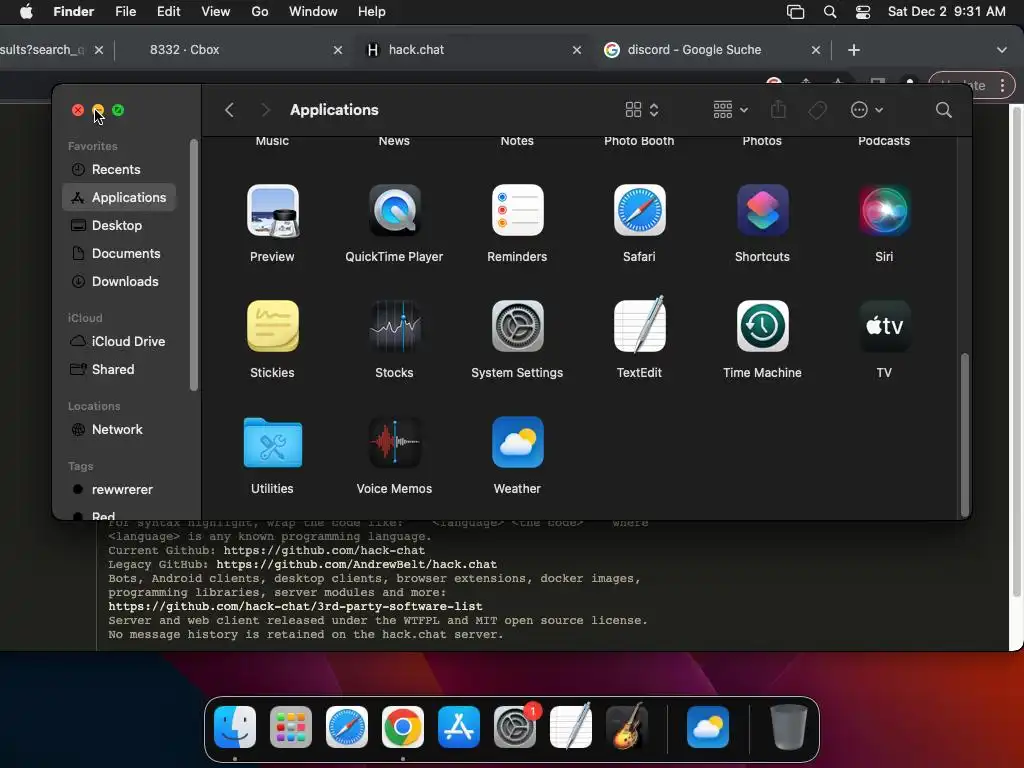Open the group-by options dropdown

point(730,110)
